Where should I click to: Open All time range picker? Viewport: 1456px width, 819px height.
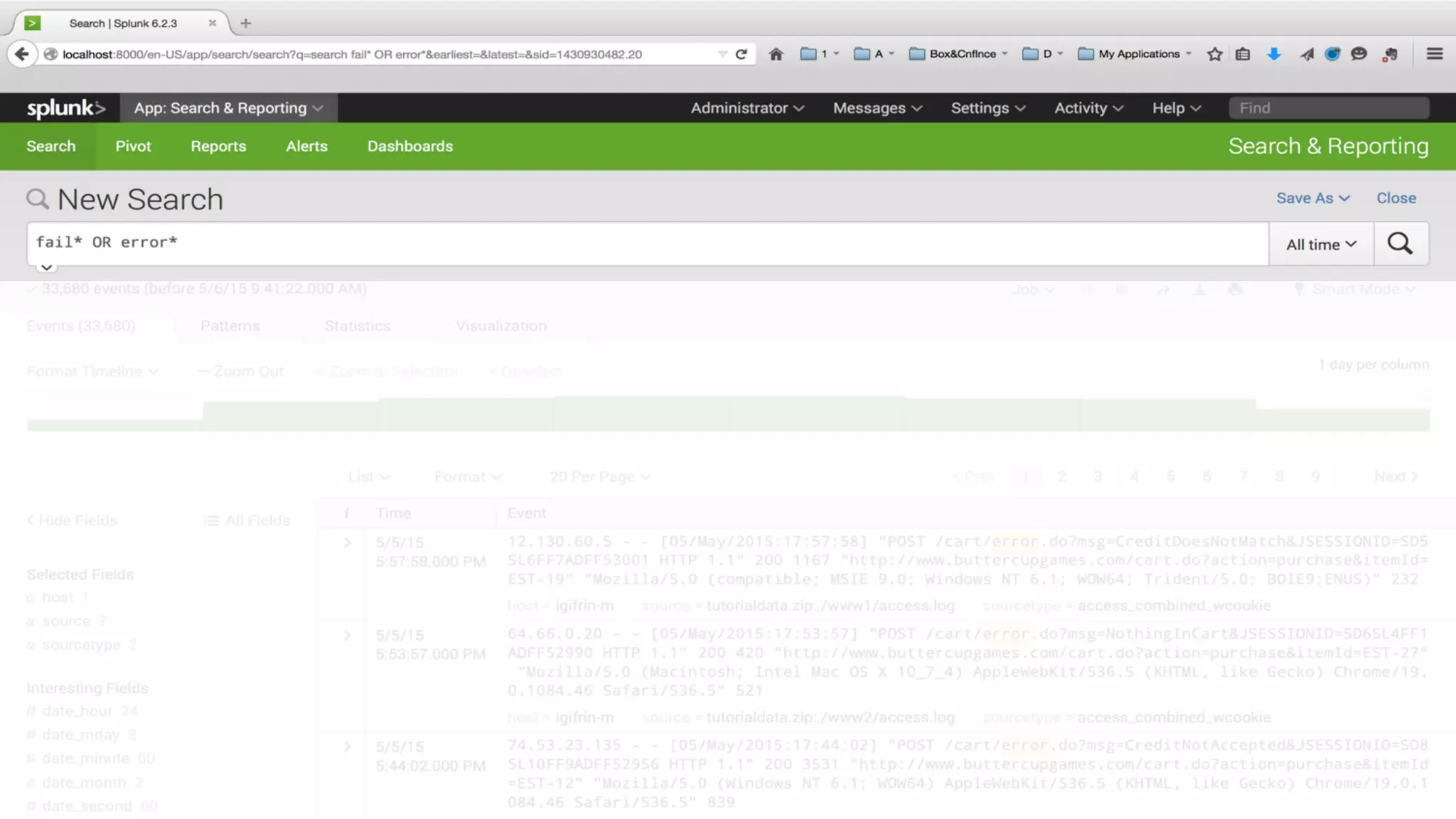[1321, 244]
